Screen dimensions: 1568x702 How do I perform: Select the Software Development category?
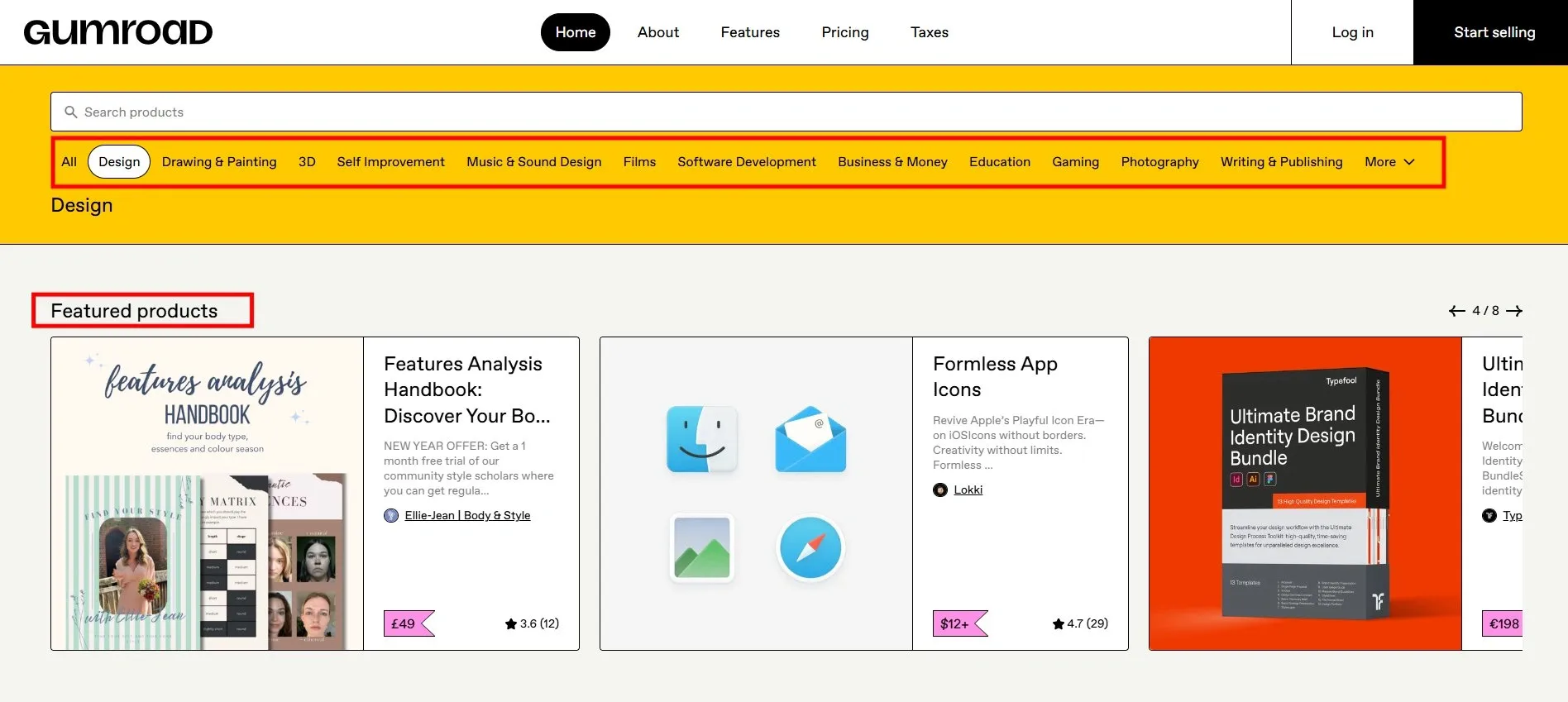(x=746, y=162)
